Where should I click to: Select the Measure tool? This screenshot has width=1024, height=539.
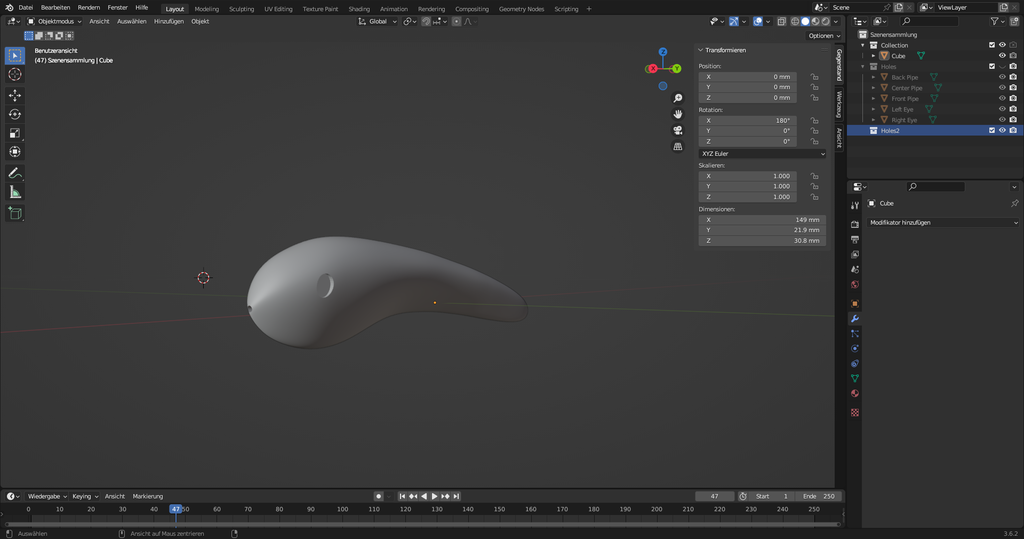pos(15,192)
